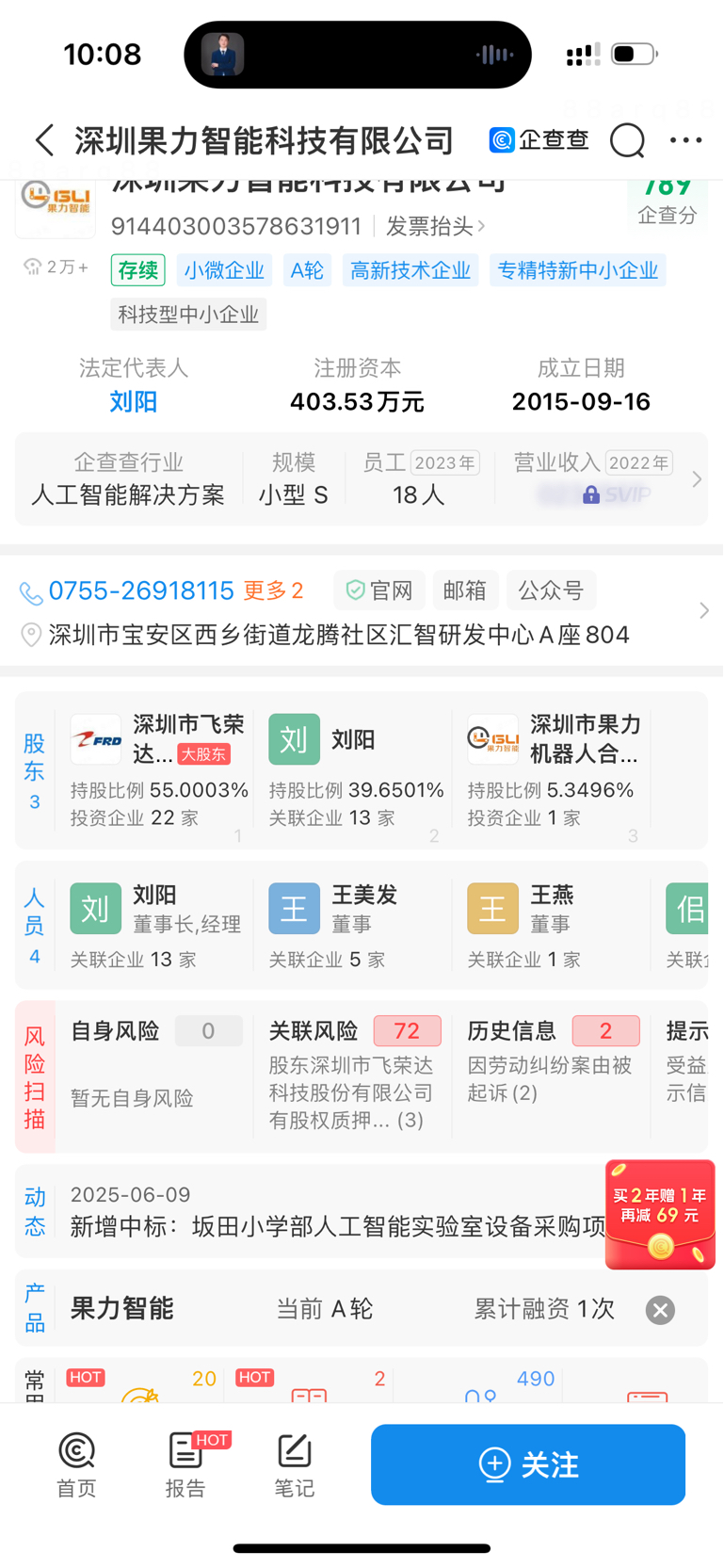Tap product 果力智能 name
This screenshot has height=1568, width=724.
tap(122, 1309)
